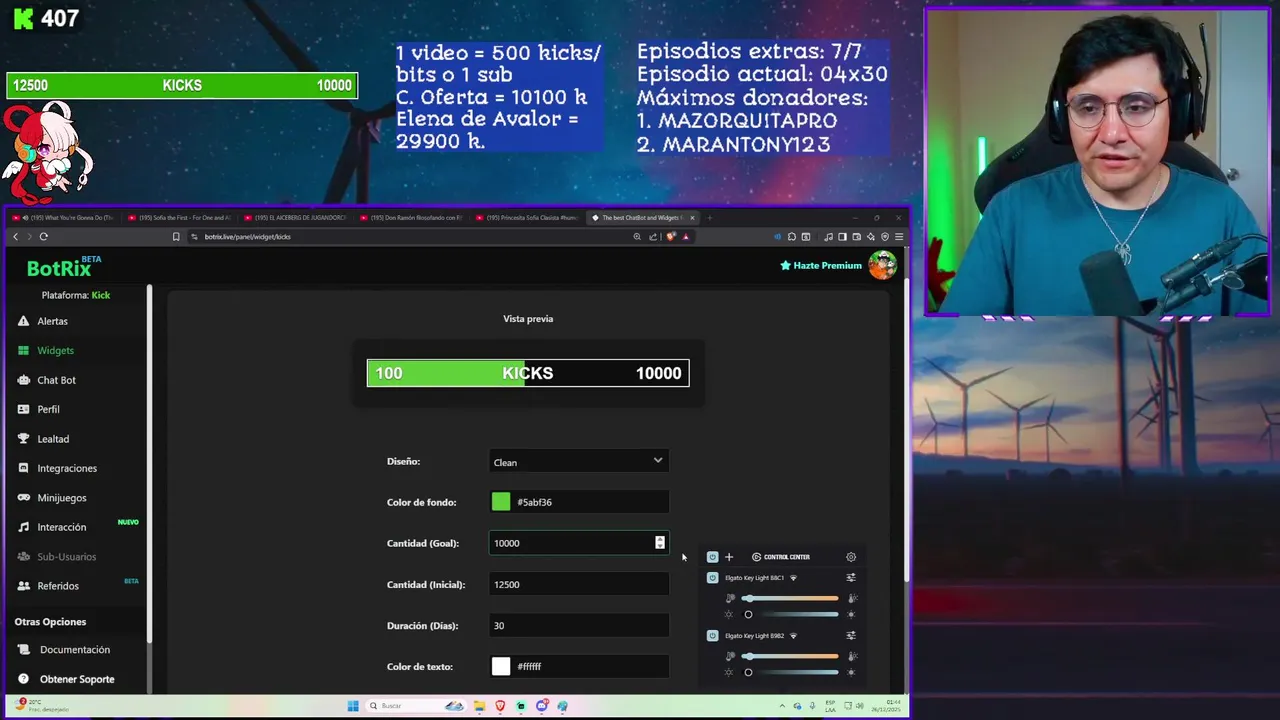Screen dimensions: 1280x720
Task: Click the Duración (Días) input field
Action: (578, 625)
